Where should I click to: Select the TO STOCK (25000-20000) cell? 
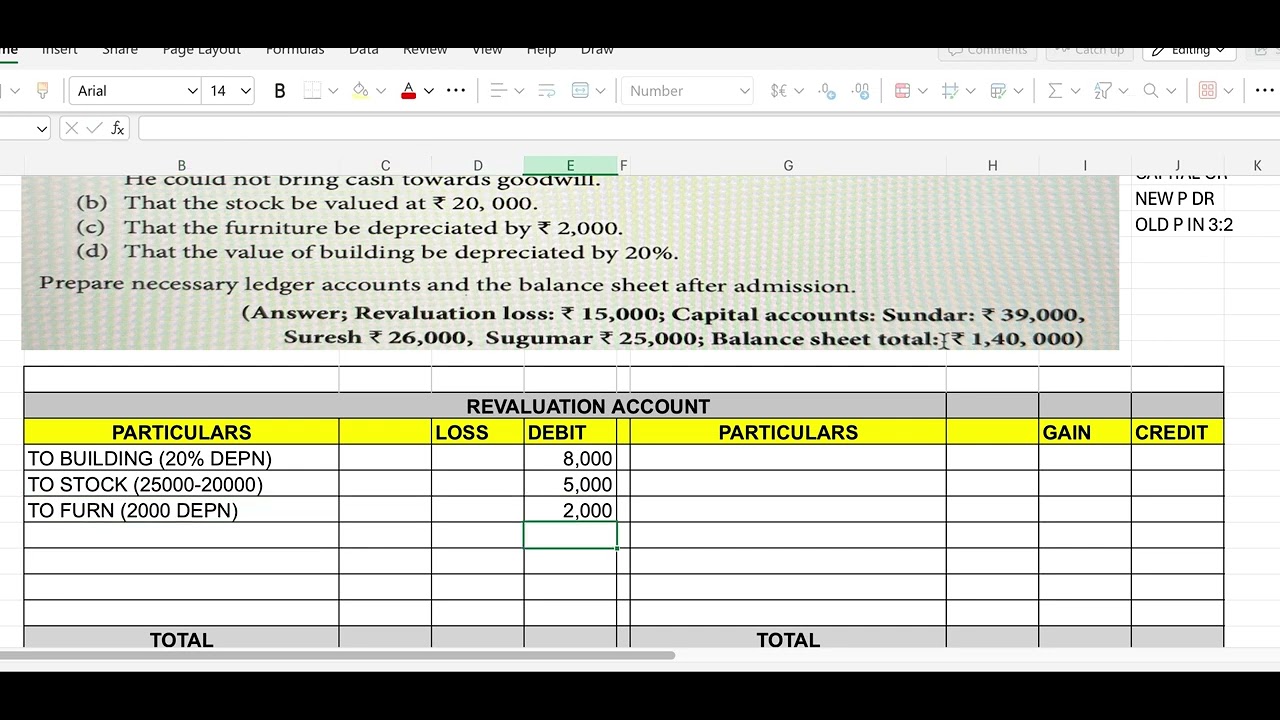click(181, 484)
